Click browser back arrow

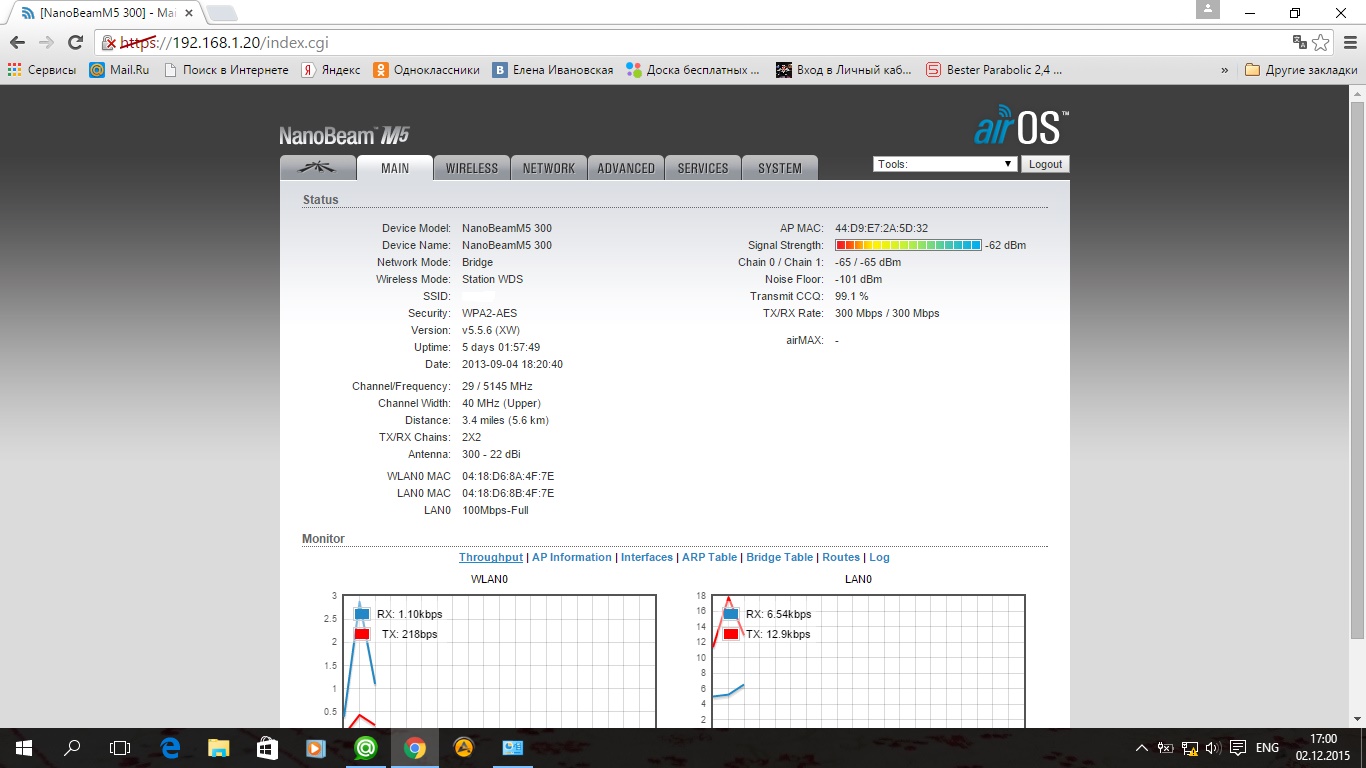coord(17,43)
